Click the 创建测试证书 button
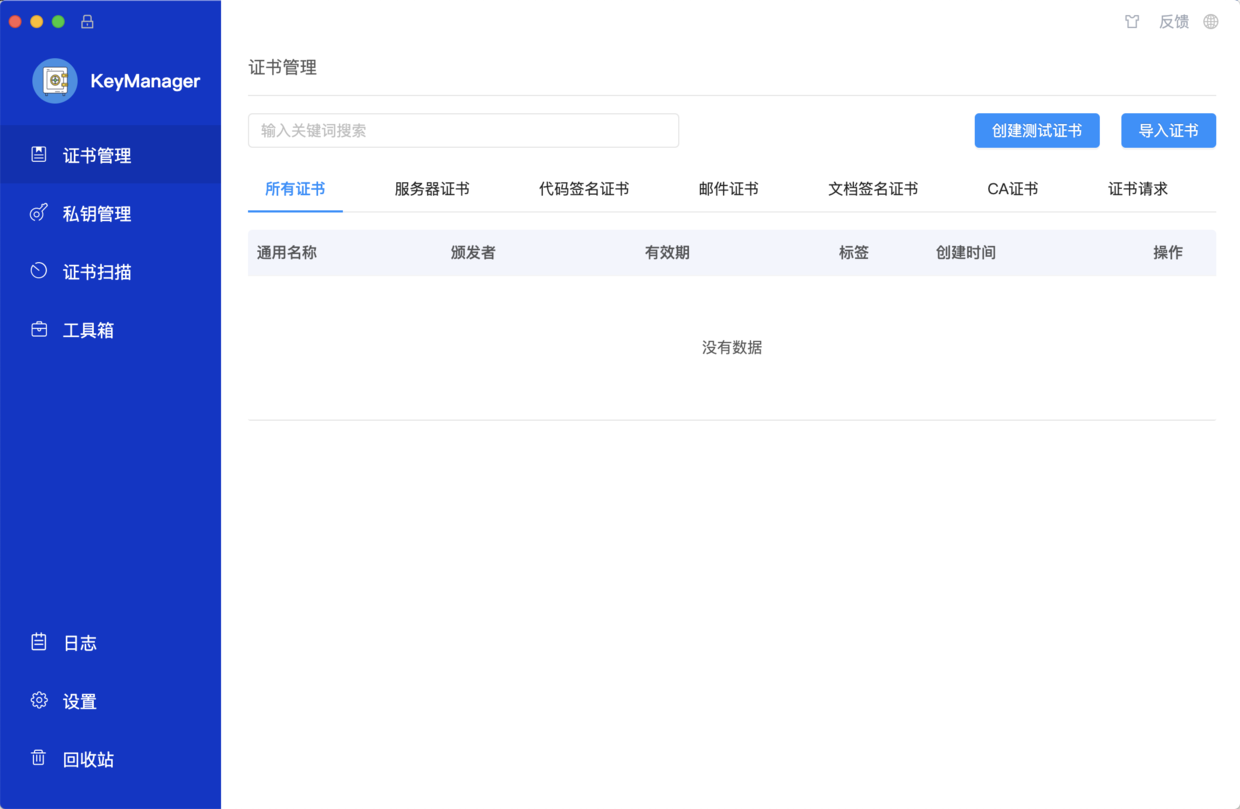The image size is (1240, 809). [x=1037, y=130]
